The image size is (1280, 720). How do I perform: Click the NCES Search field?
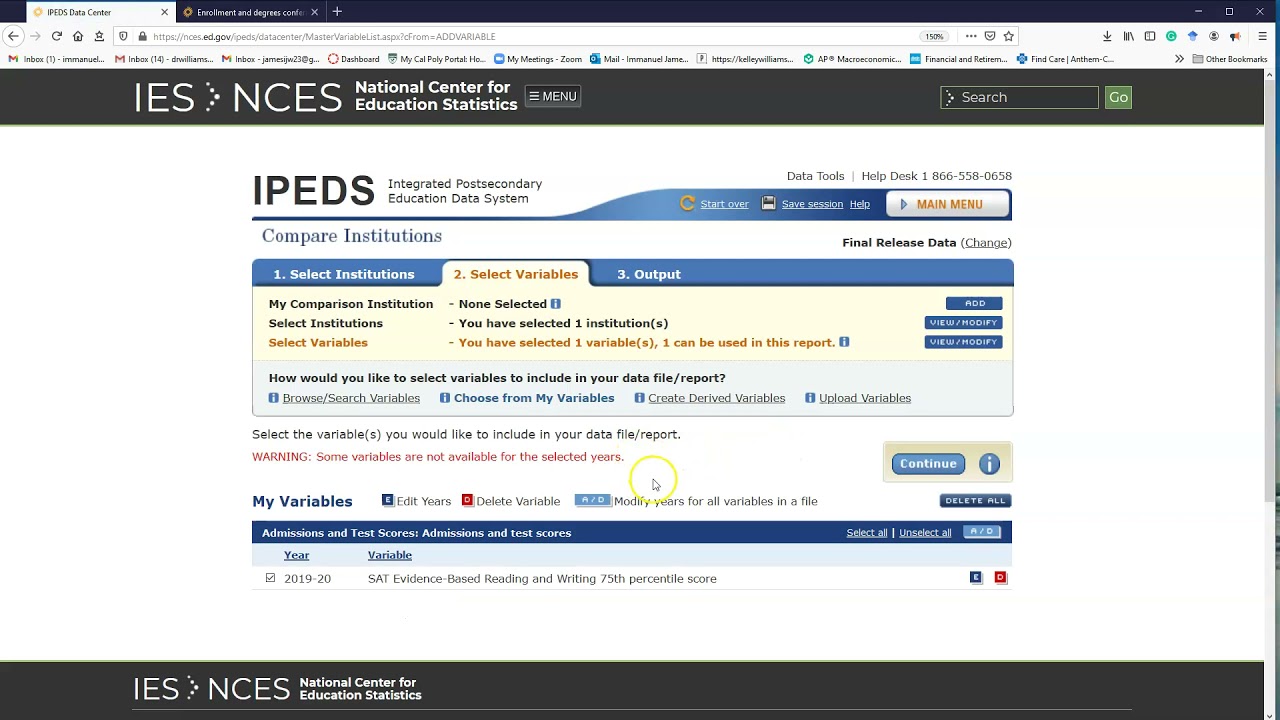pyautogui.click(x=1019, y=97)
